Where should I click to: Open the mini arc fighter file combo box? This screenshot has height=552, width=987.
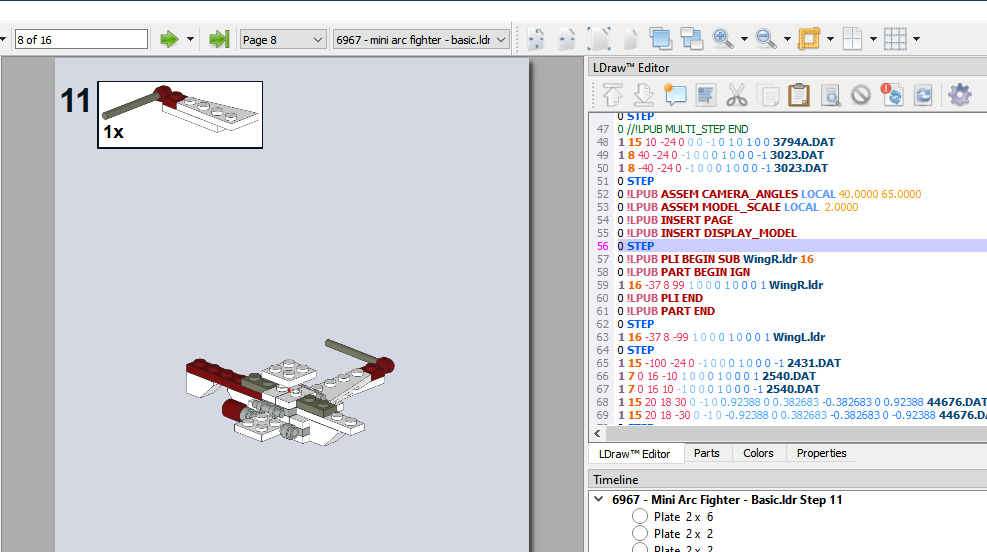point(420,40)
